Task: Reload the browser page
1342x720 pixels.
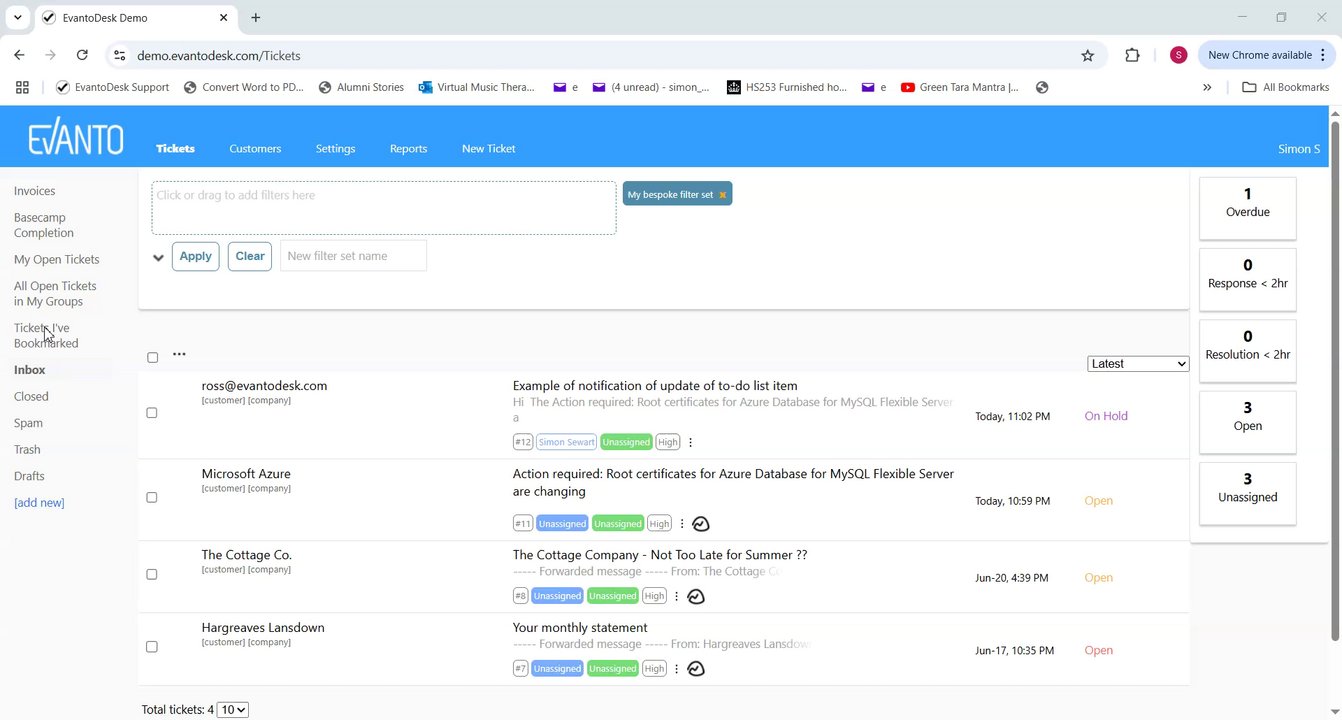Action: [82, 55]
